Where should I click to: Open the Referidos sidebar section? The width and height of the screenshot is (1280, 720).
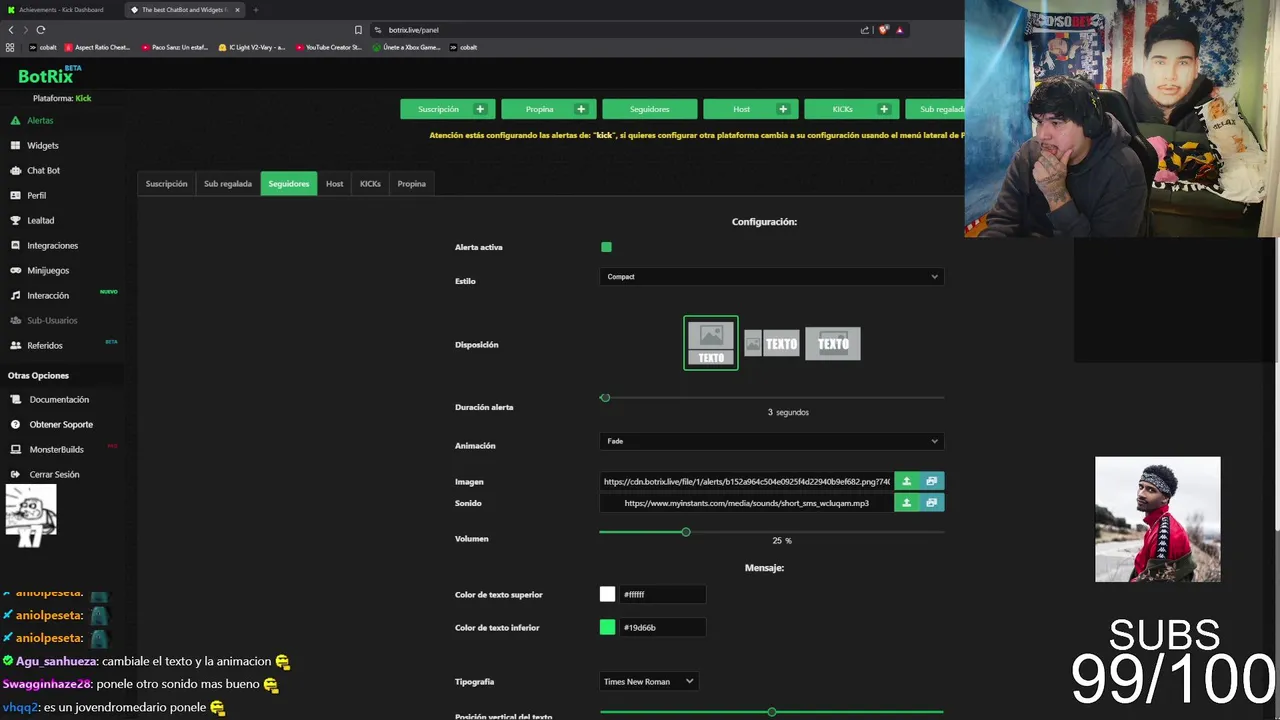tap(45, 345)
